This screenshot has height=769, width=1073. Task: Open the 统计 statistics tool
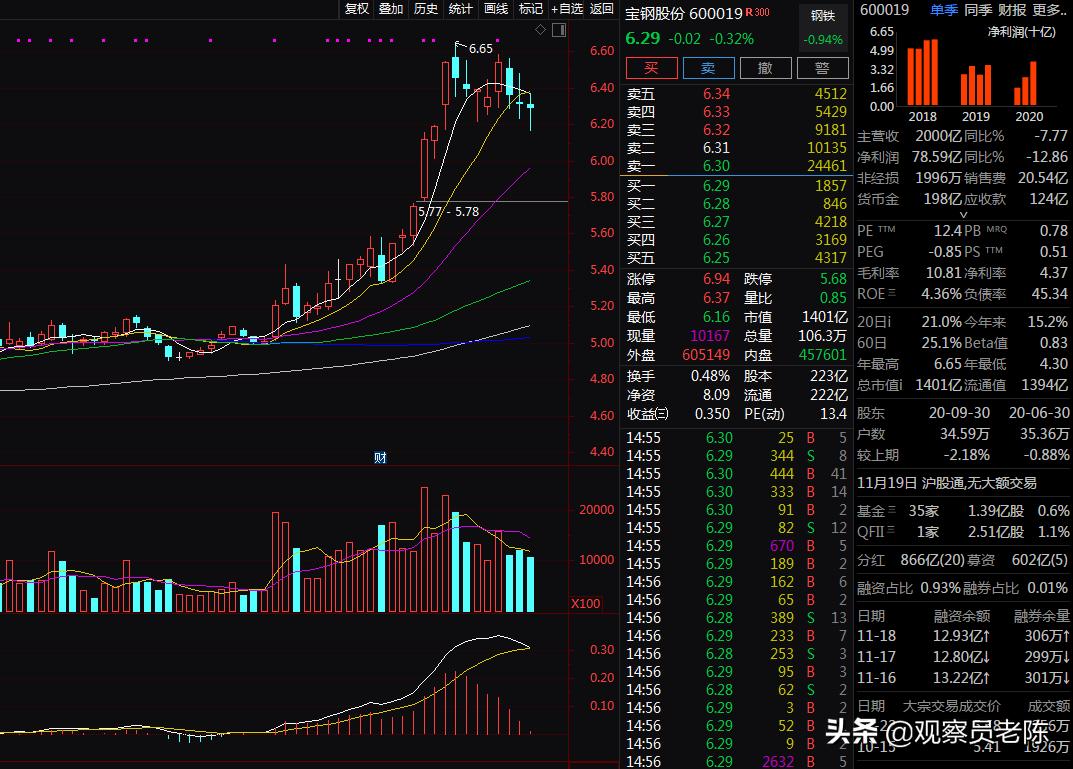(461, 8)
